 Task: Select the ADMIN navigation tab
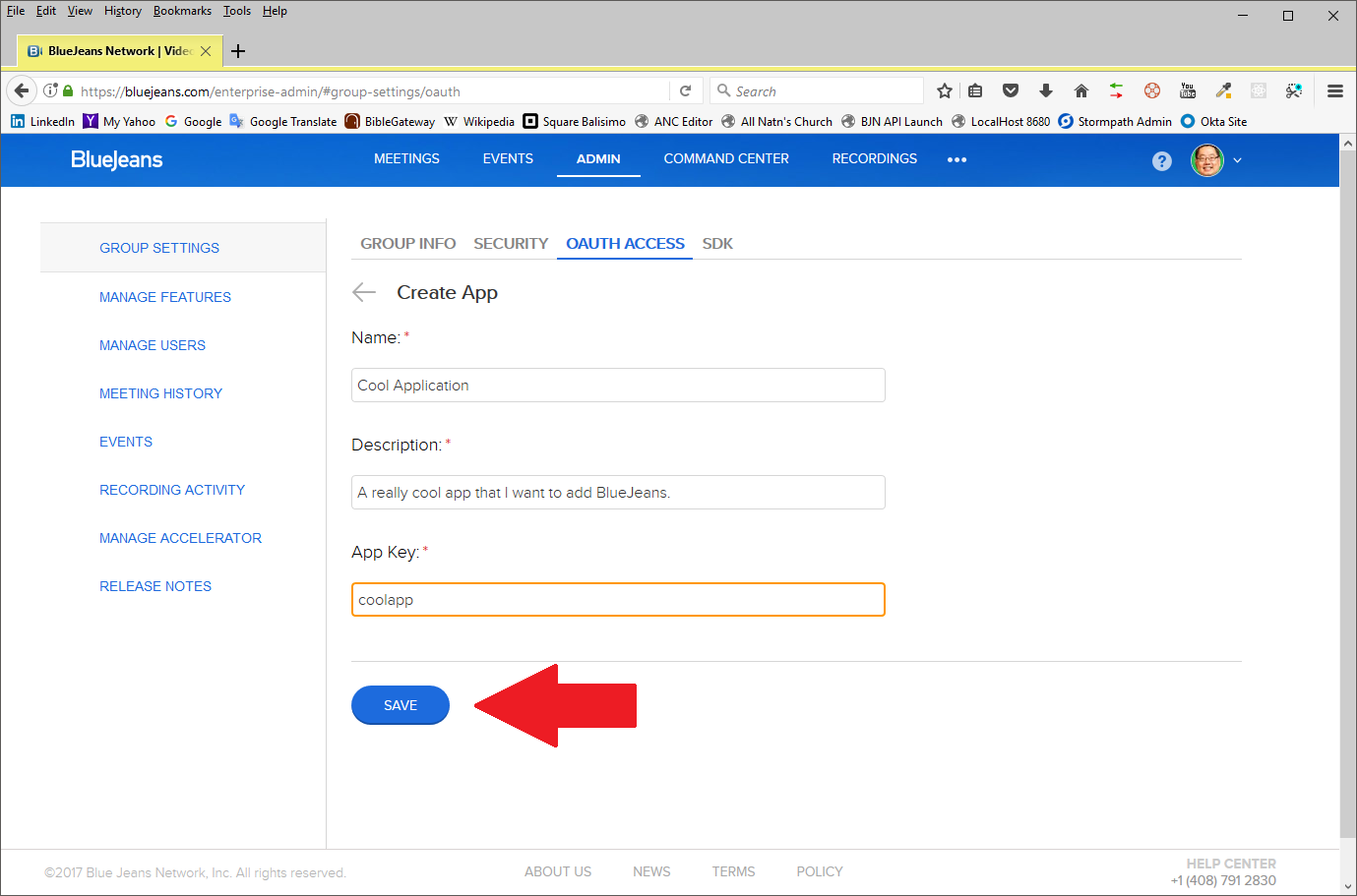click(598, 158)
